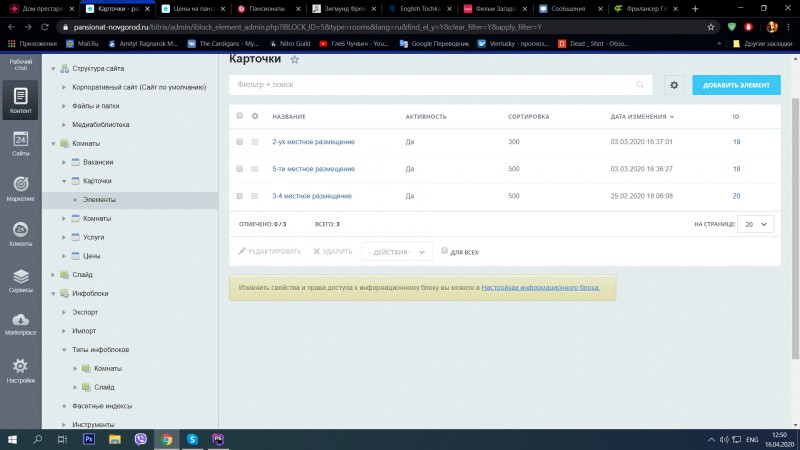Screen dimensions: 800x450
Task: Open the Маркетинг sidebar section
Action: (20, 189)
